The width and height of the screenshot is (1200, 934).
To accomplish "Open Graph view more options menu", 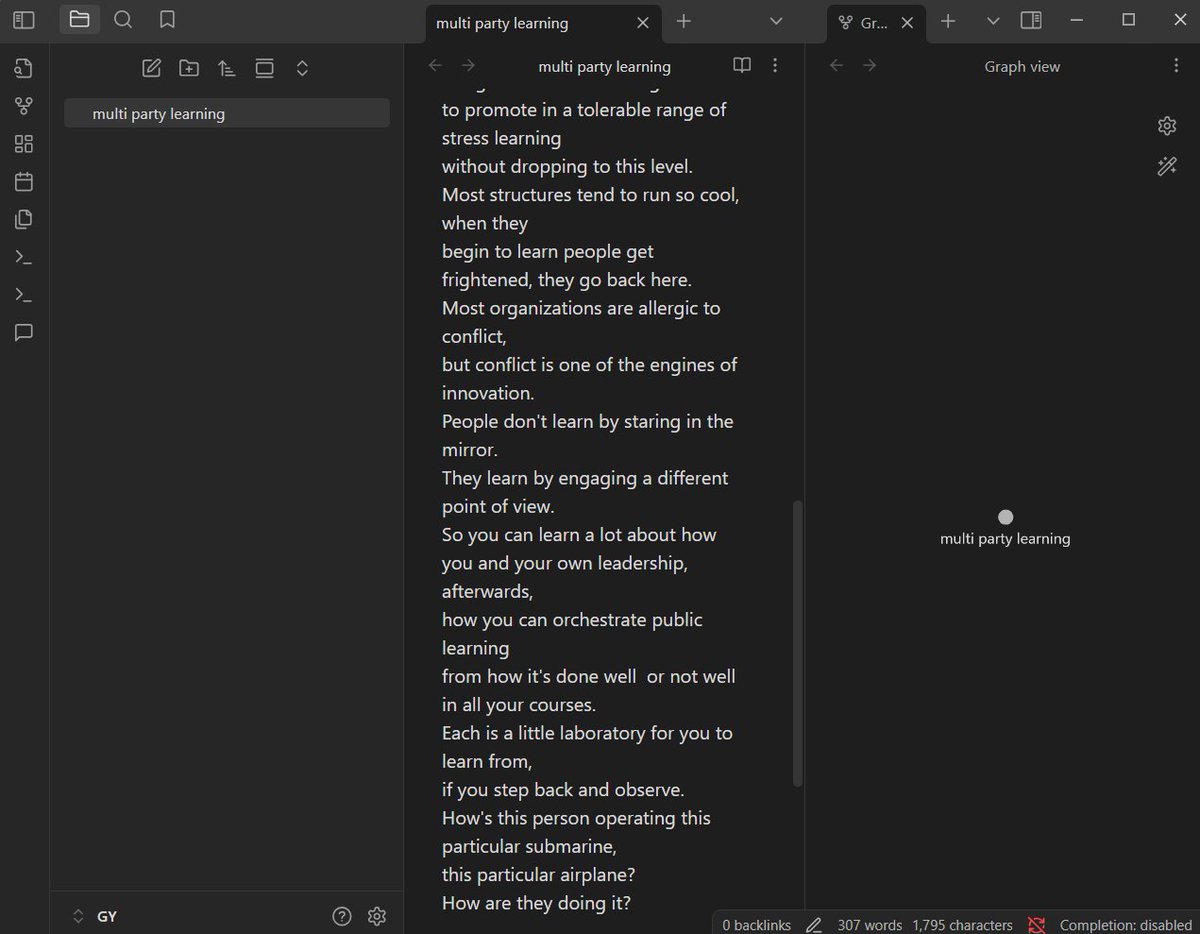I will pyautogui.click(x=1176, y=66).
